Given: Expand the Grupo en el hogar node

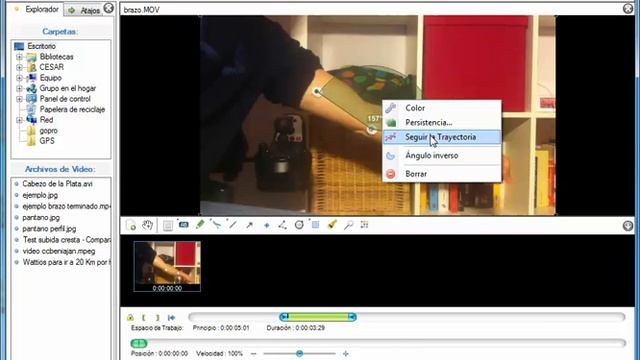Looking at the screenshot, I should 19,88.
